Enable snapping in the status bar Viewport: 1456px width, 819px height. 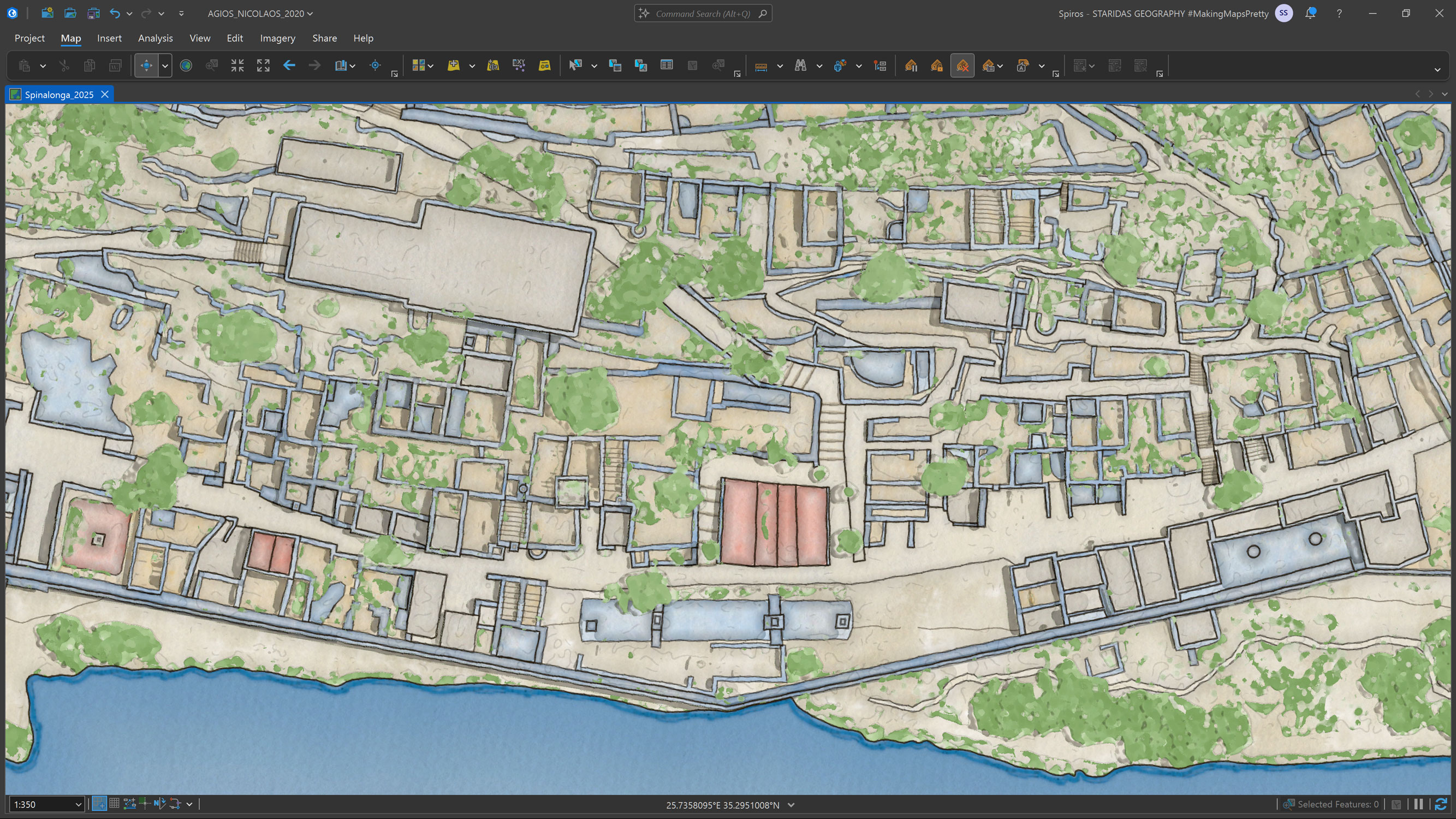(175, 804)
